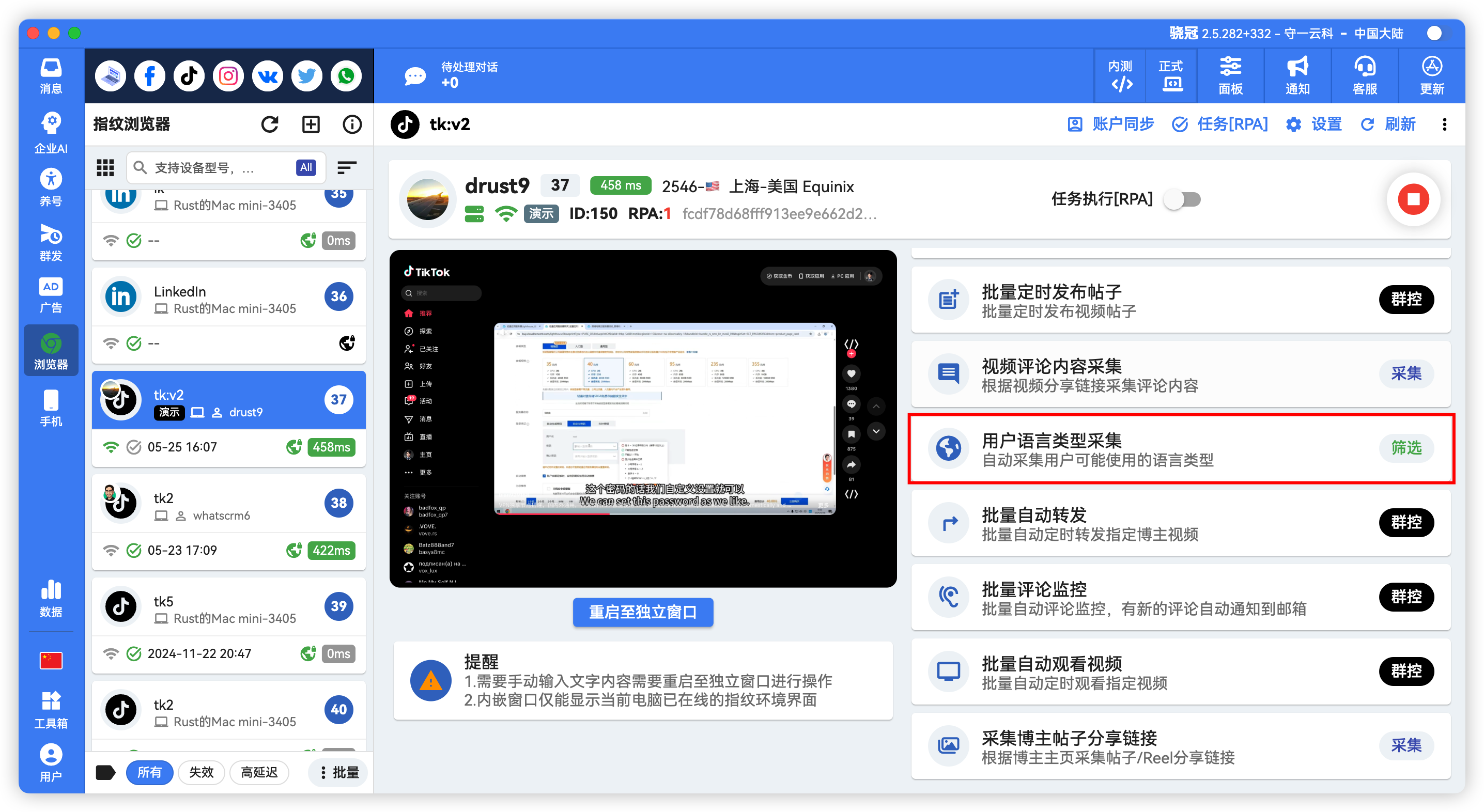Open the three-dot overflow menu

pos(1445,124)
